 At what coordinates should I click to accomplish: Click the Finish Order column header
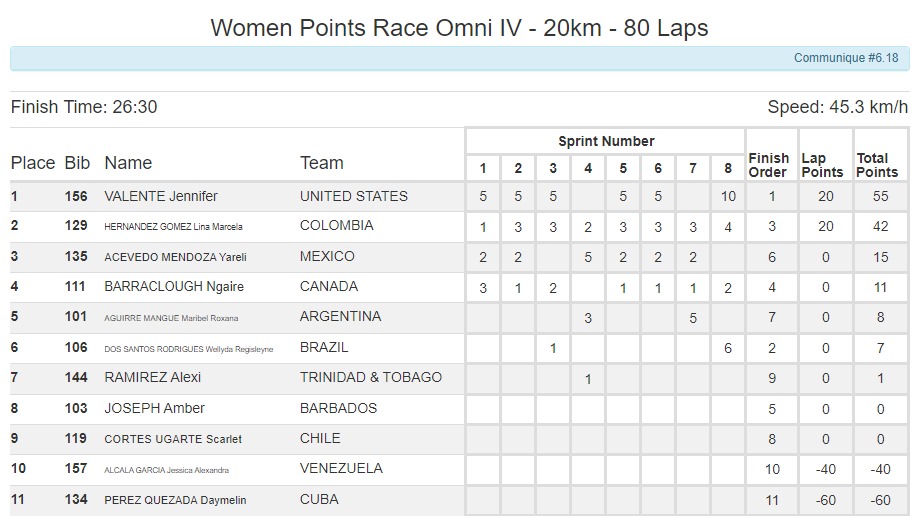pos(768,165)
